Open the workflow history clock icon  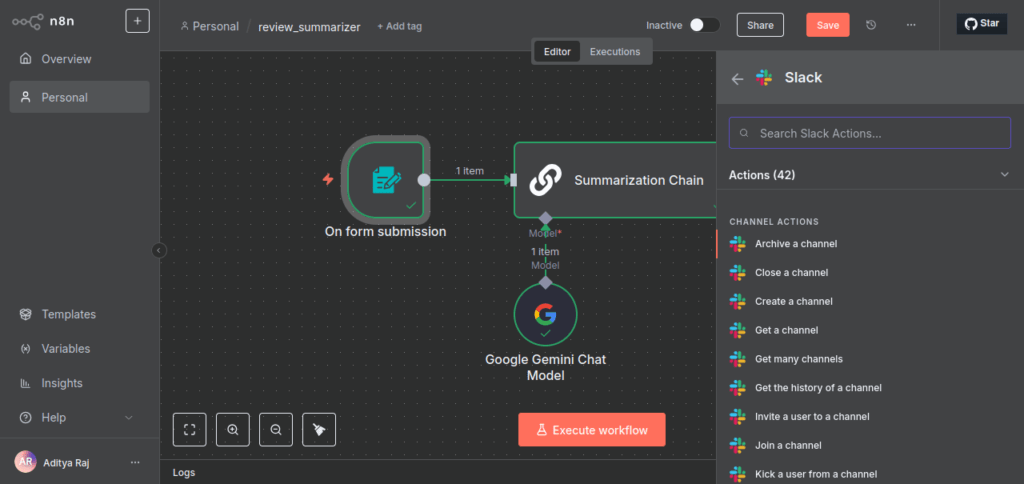coord(871,25)
